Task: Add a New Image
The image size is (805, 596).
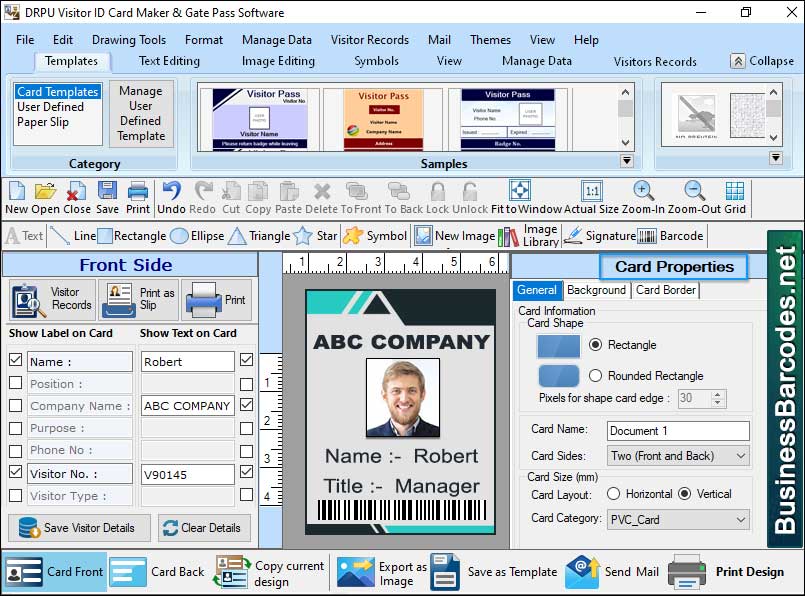Action: point(455,236)
